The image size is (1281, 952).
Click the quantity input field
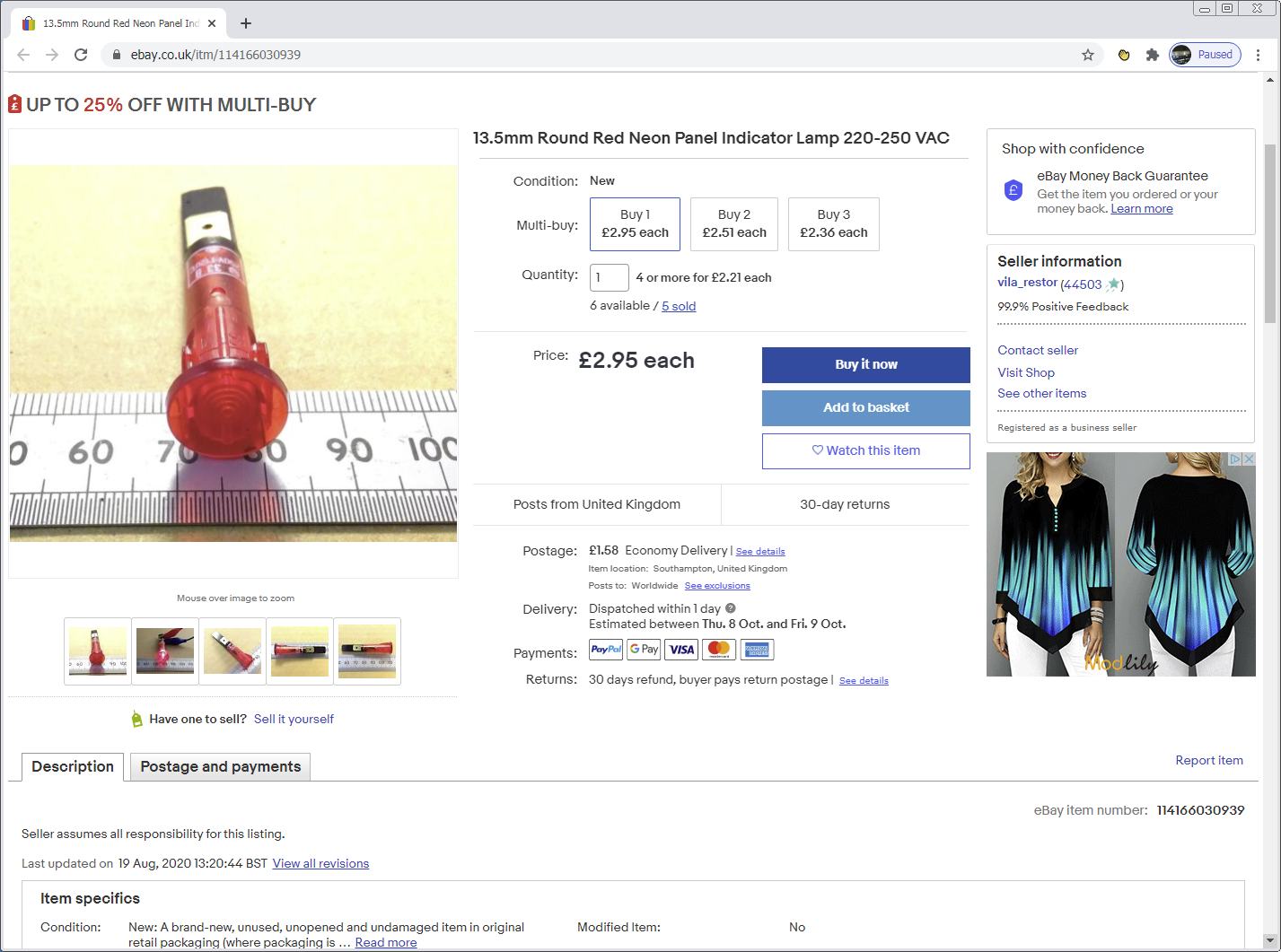(609, 277)
